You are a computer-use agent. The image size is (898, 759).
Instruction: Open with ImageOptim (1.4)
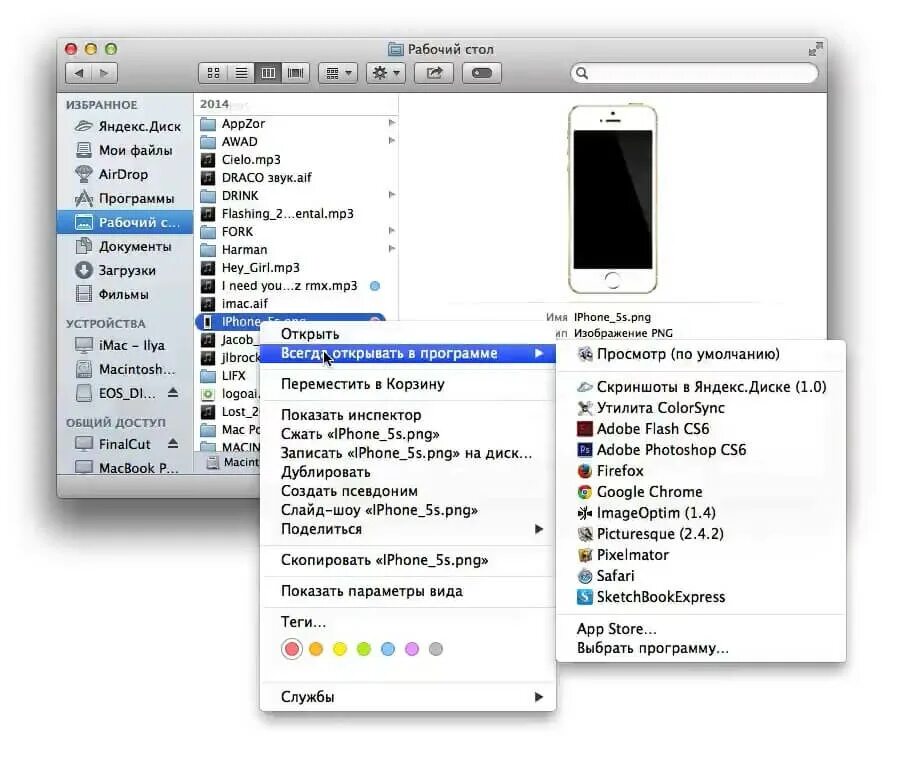tap(701, 513)
